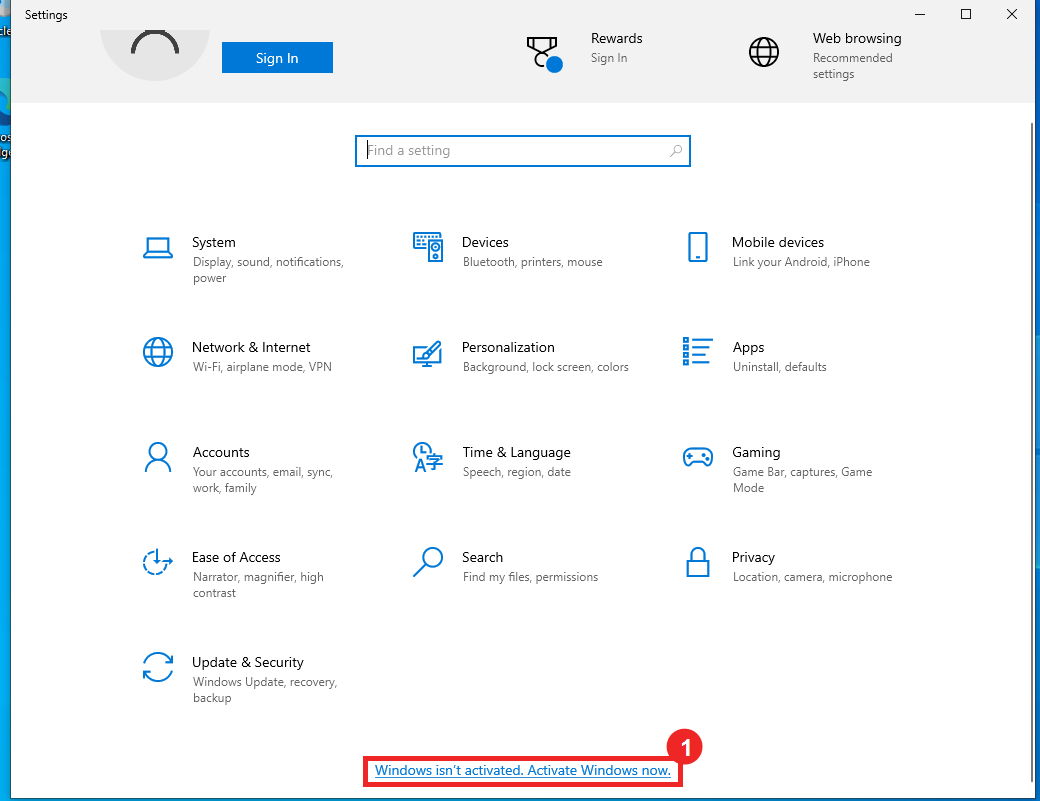Minimize the Settings window

(x=920, y=14)
